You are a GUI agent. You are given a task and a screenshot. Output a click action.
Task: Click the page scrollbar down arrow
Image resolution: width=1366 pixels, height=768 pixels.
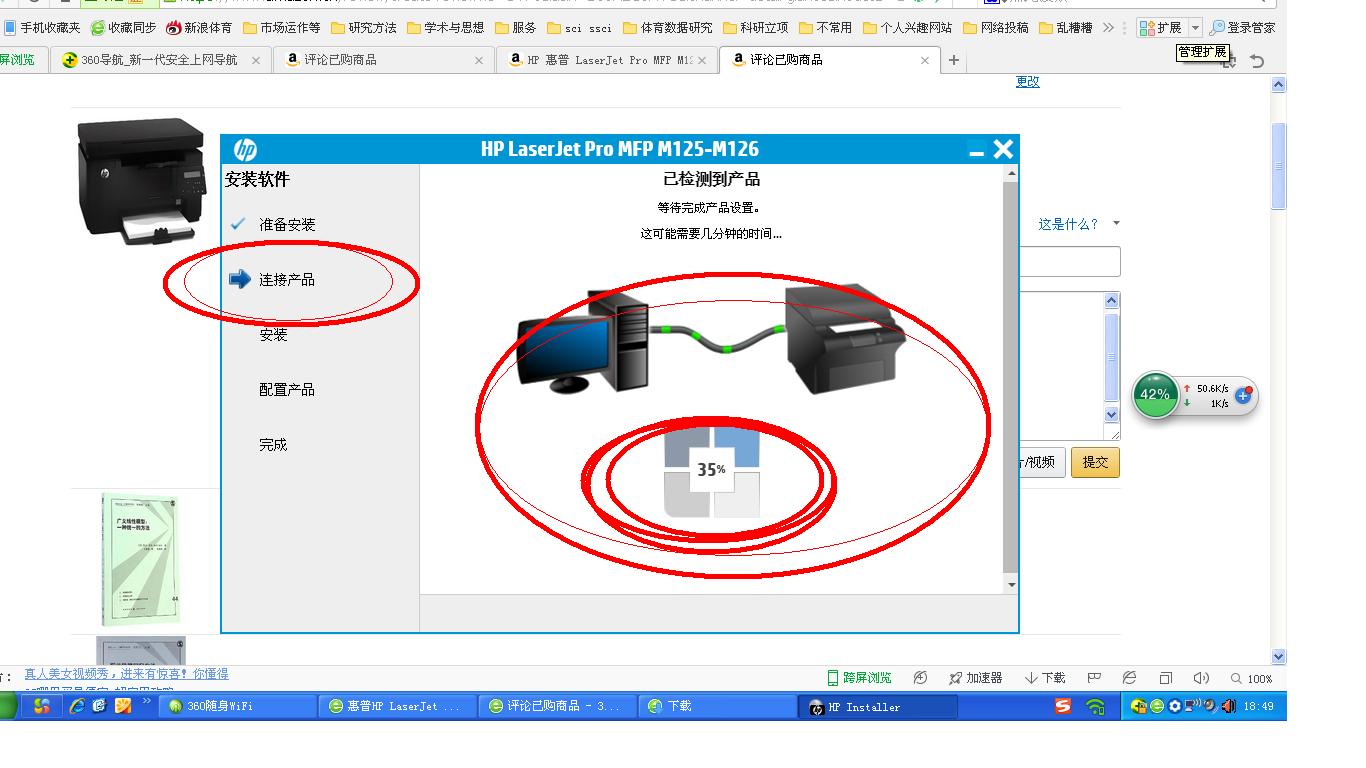pos(1279,657)
